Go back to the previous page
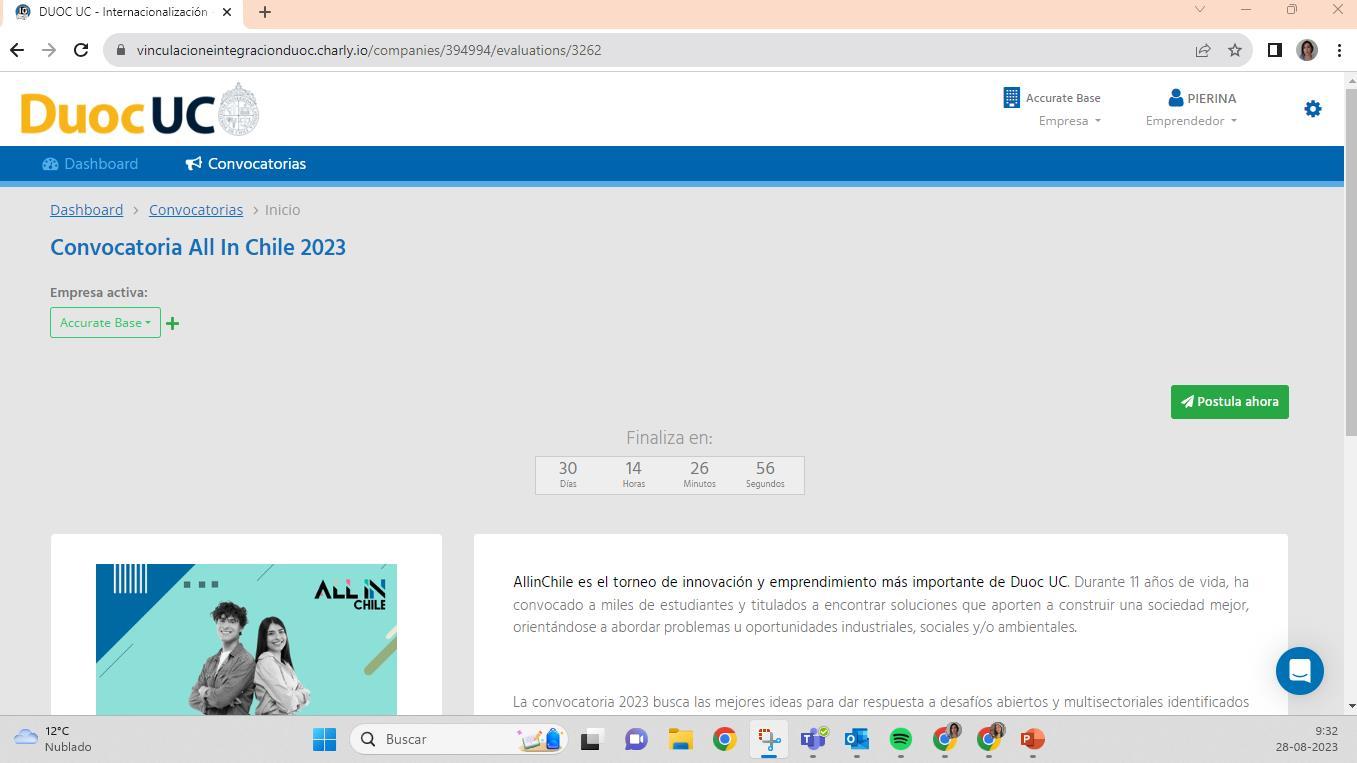The image size is (1357, 763). [x=17, y=50]
